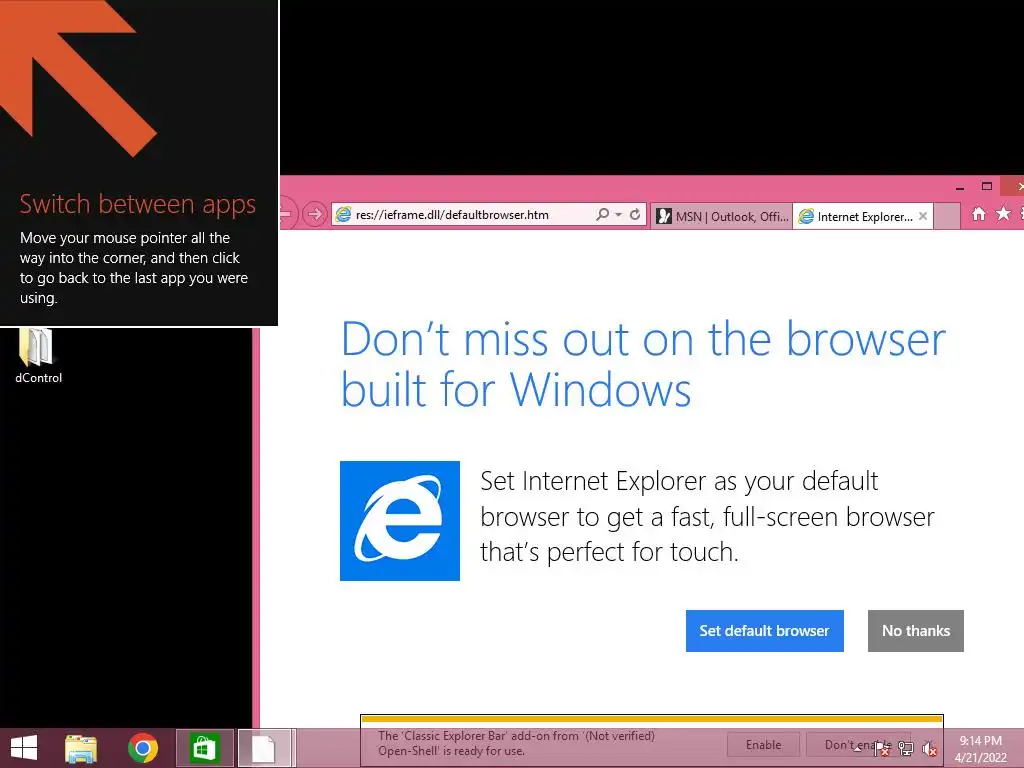Open the taskbar clock and date

980,749
